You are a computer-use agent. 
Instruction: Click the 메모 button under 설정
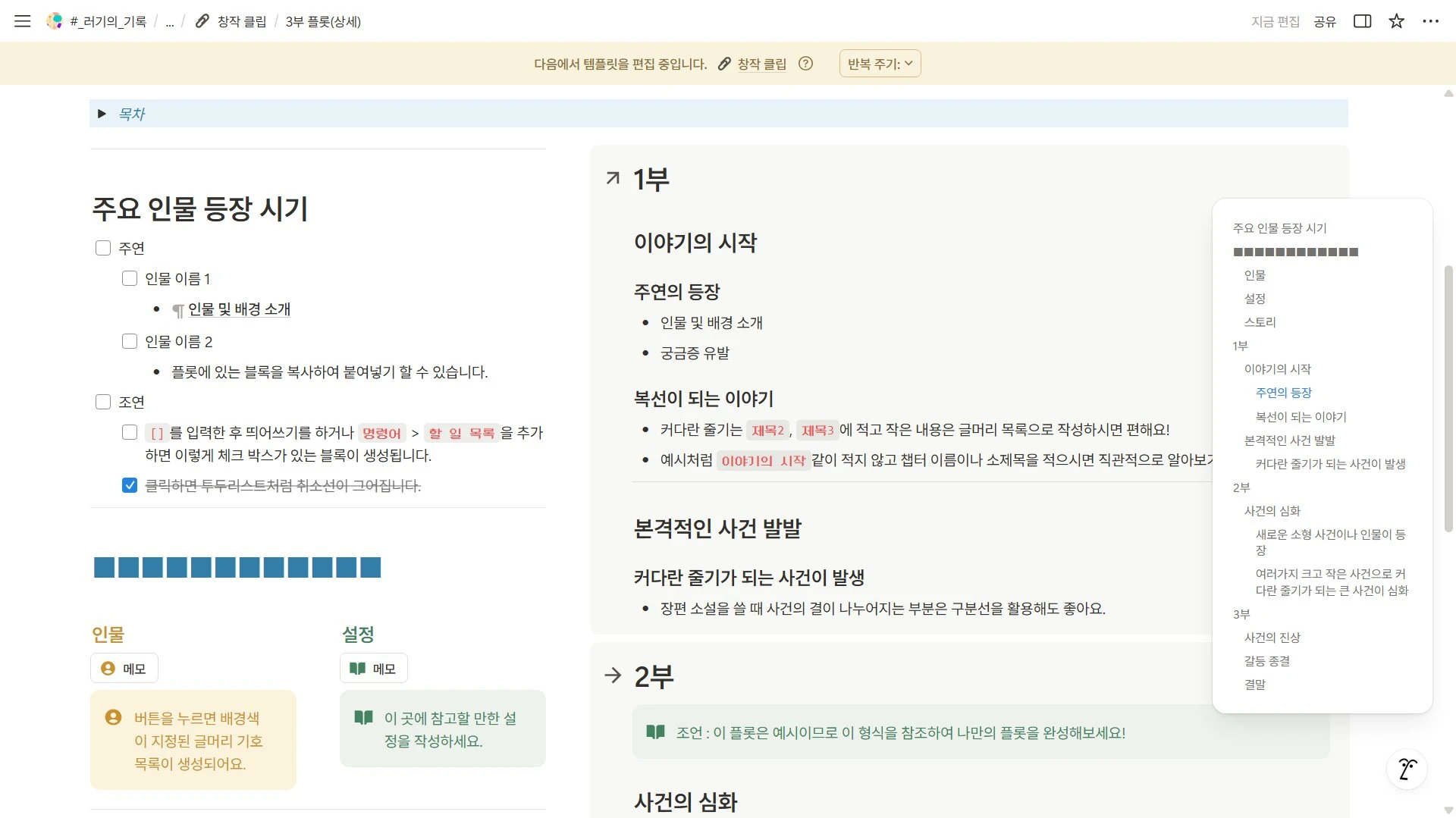point(373,669)
